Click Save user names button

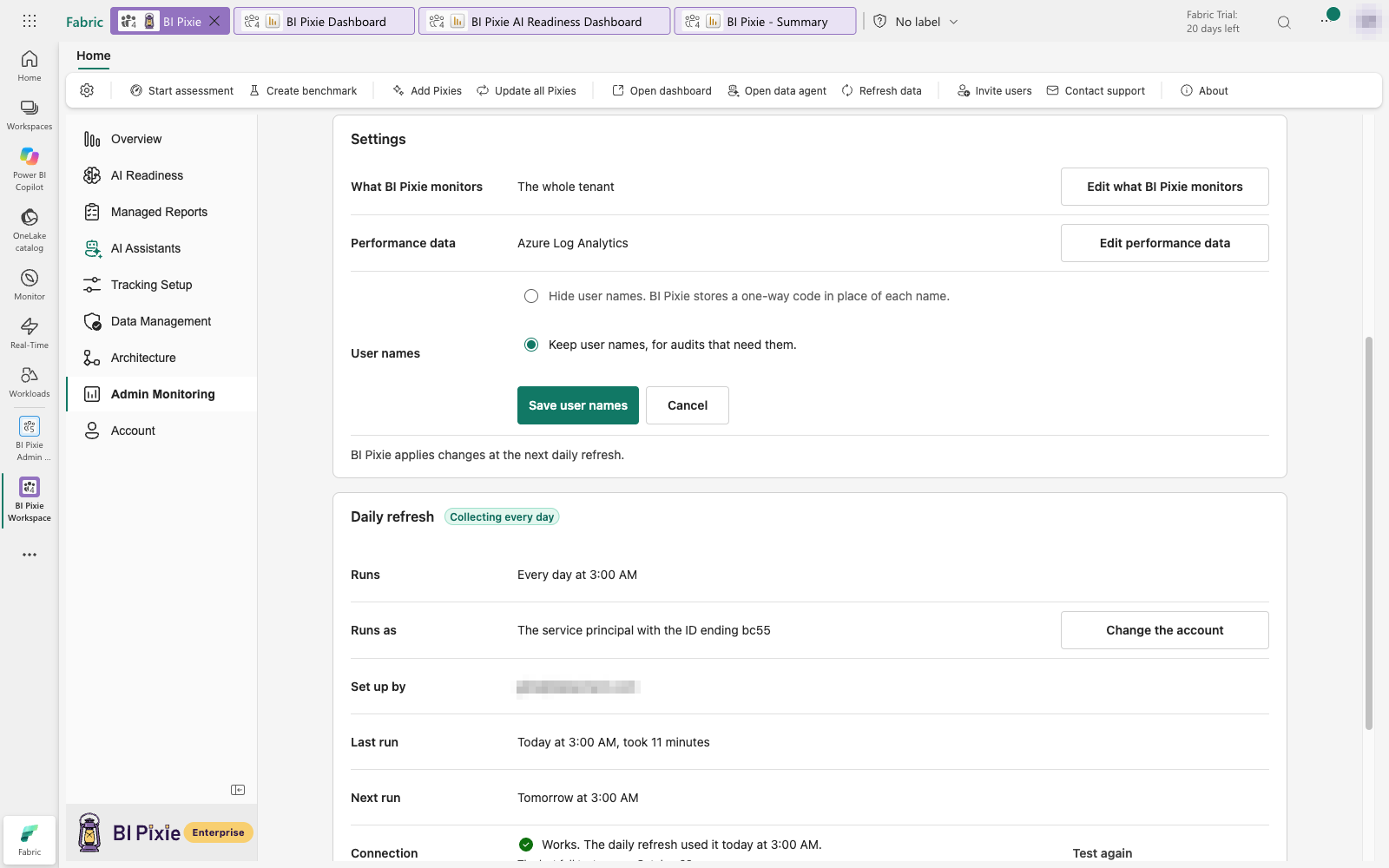point(578,405)
